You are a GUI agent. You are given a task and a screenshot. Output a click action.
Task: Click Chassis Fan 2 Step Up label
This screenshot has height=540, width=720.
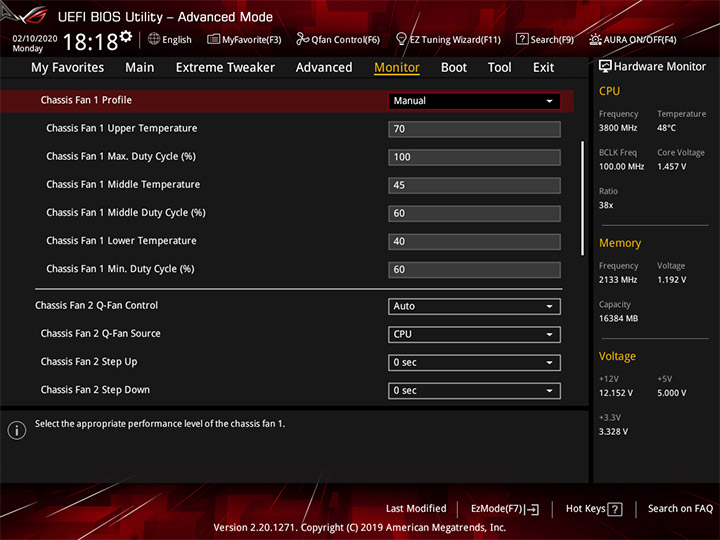(x=89, y=362)
